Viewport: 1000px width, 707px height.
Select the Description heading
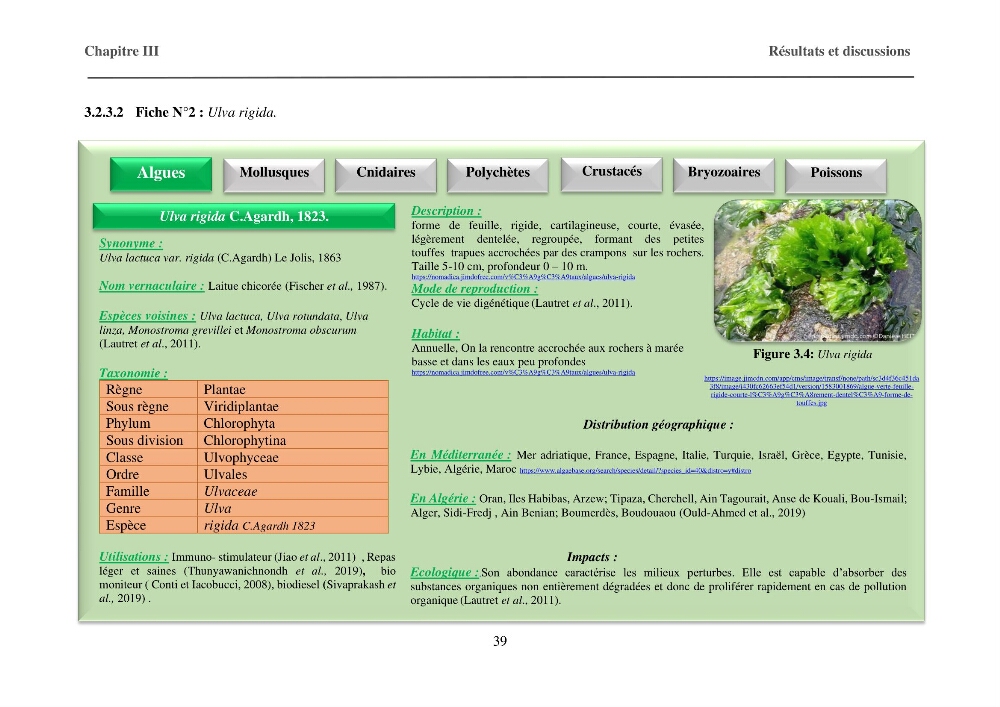(446, 210)
